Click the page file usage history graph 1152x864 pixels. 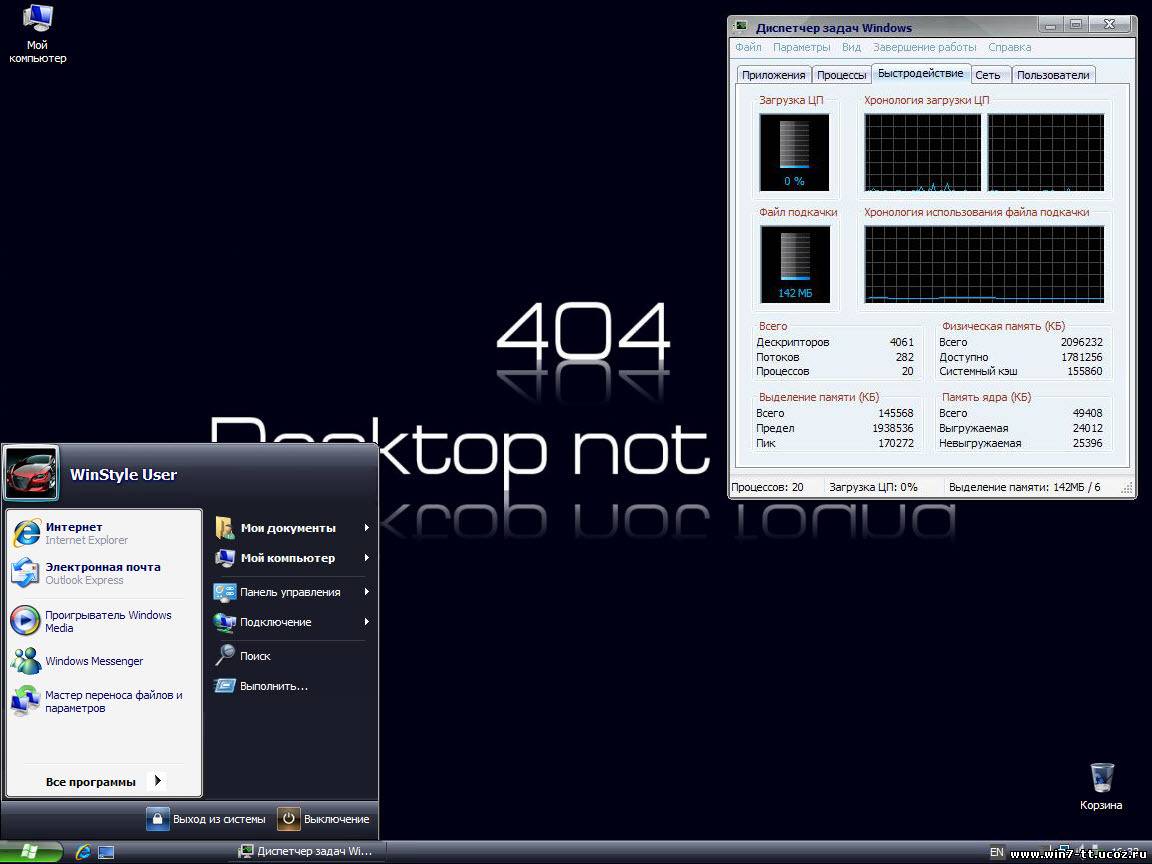pos(984,264)
